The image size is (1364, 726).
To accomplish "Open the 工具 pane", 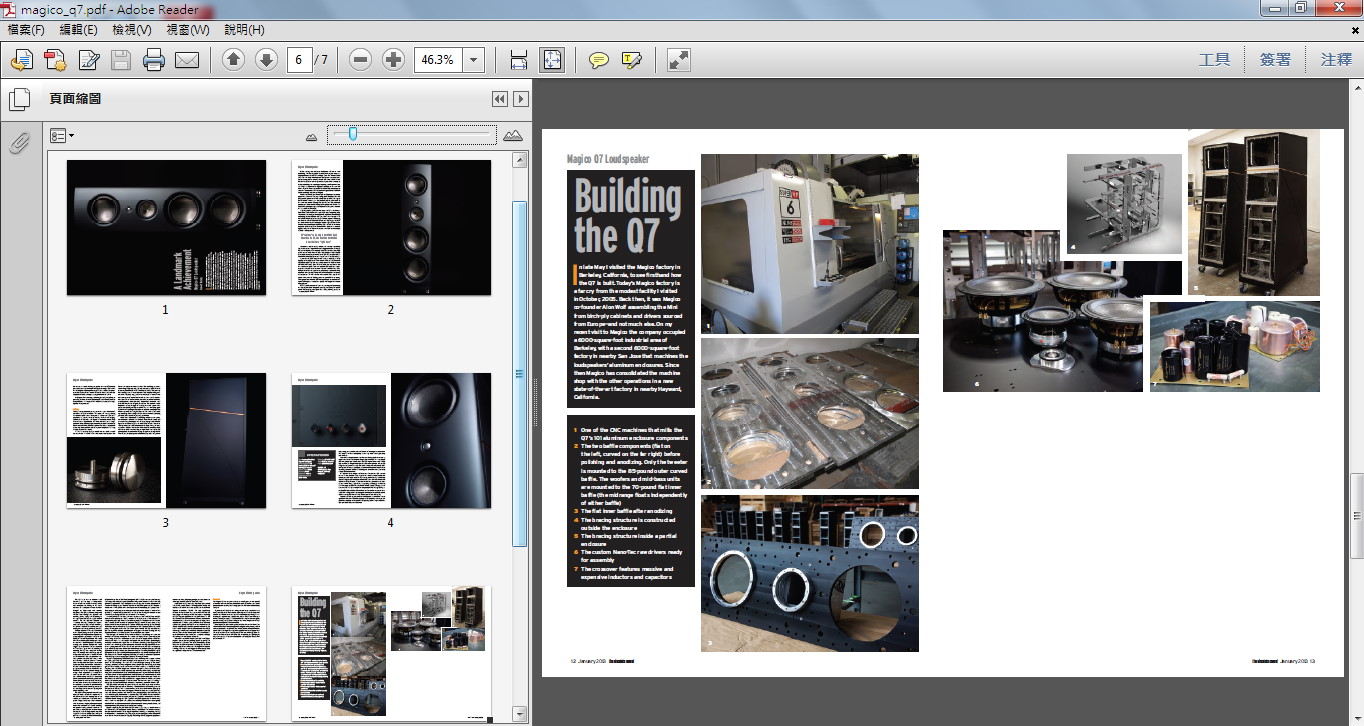I will point(1214,60).
